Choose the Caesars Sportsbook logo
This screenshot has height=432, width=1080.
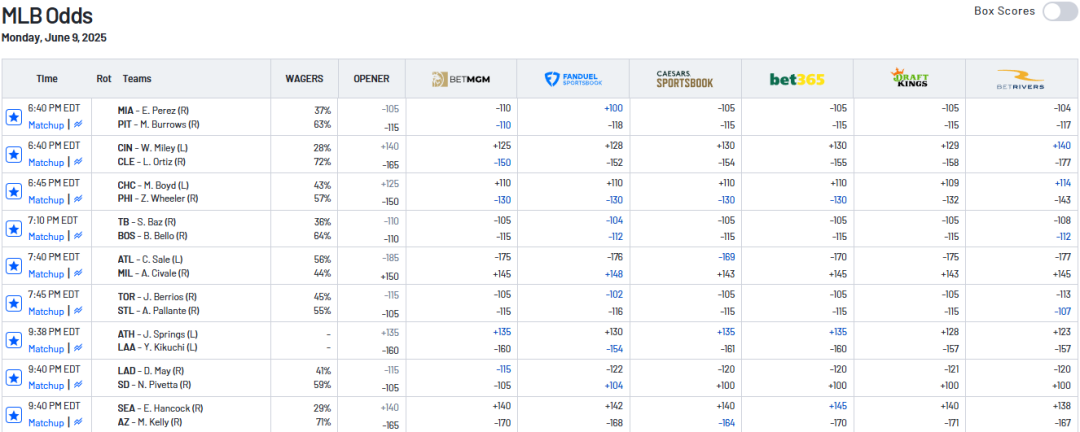point(685,79)
